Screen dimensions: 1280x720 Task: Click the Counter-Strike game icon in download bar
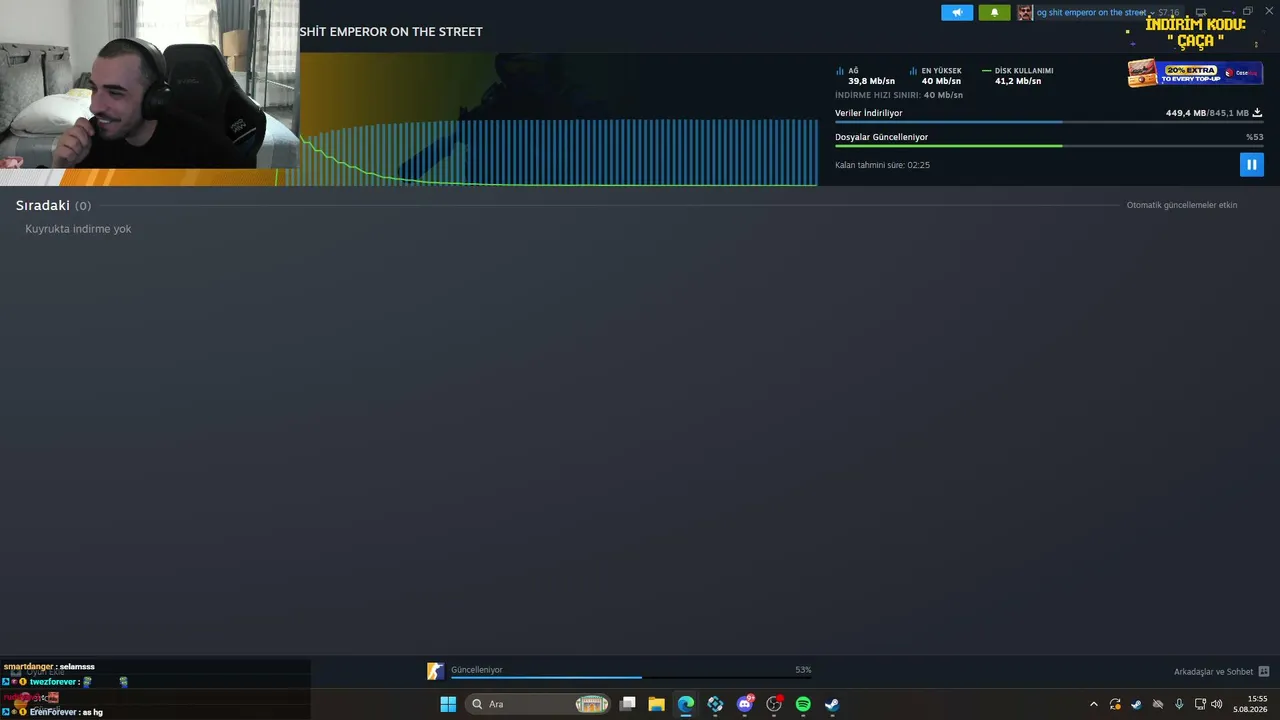click(x=435, y=671)
